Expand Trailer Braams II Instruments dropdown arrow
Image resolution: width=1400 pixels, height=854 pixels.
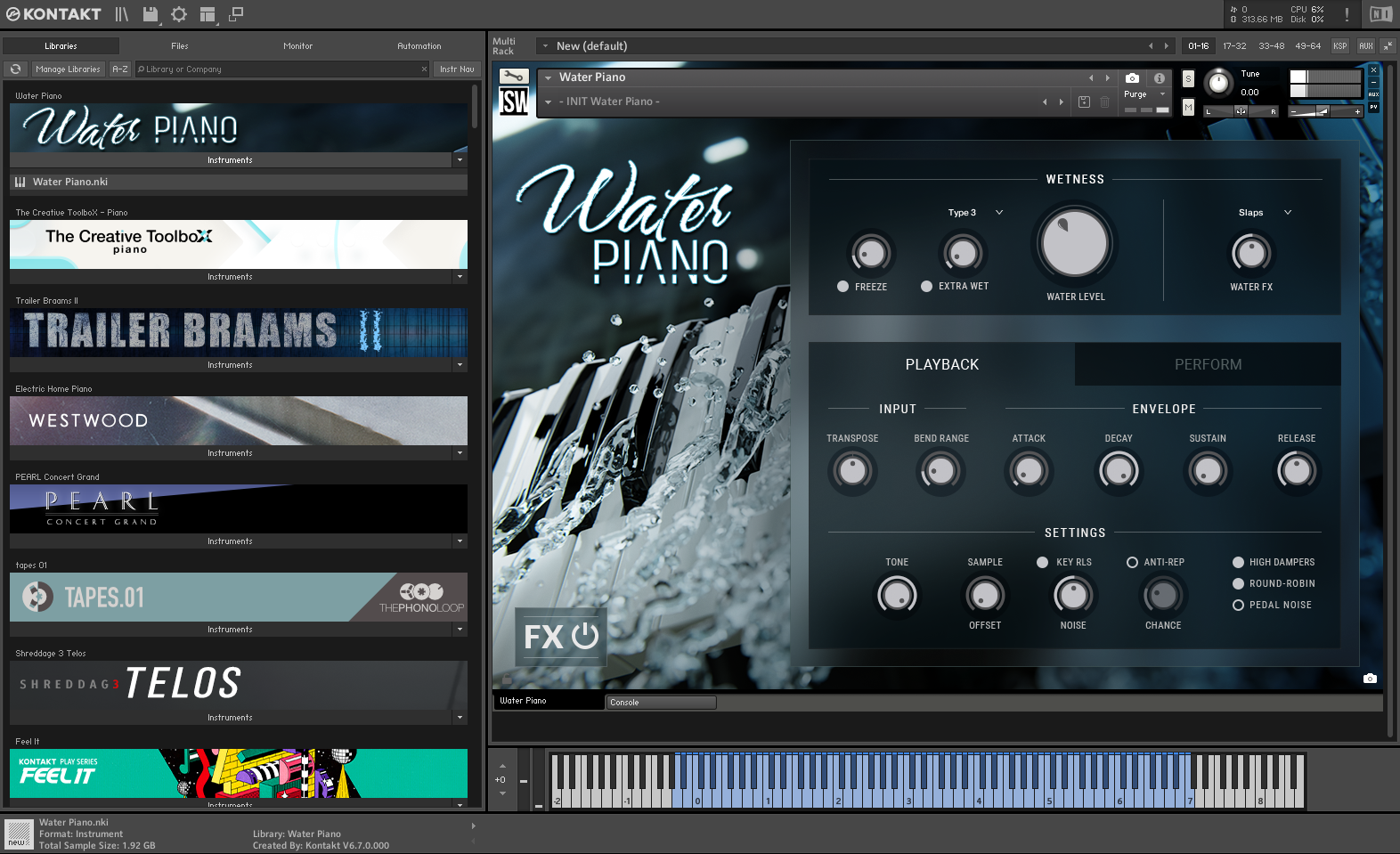(460, 365)
